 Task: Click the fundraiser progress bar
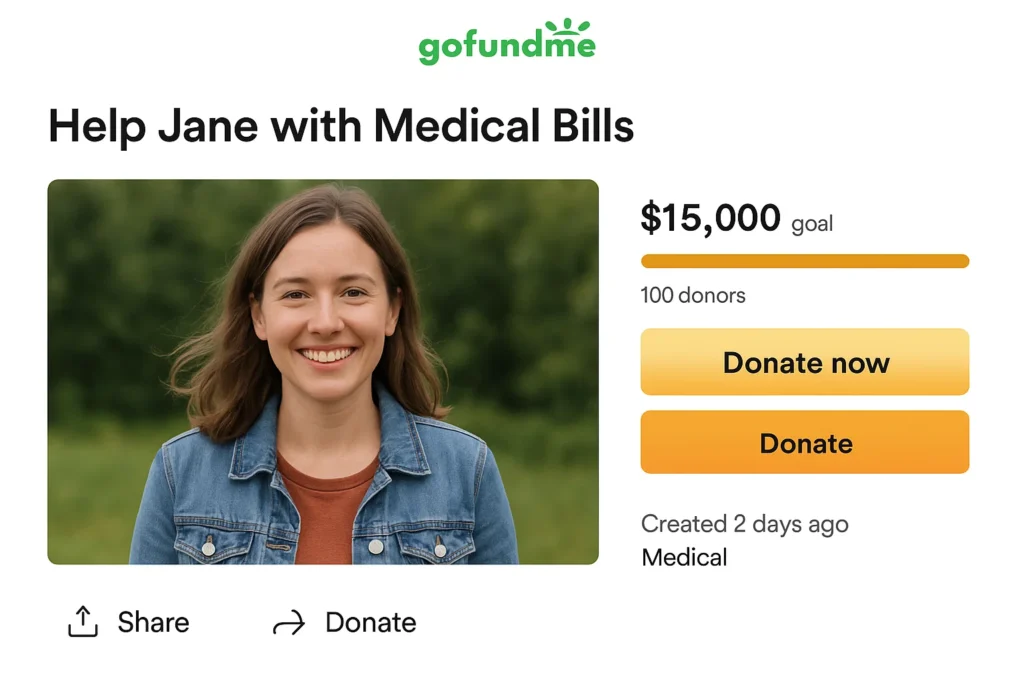coord(804,260)
